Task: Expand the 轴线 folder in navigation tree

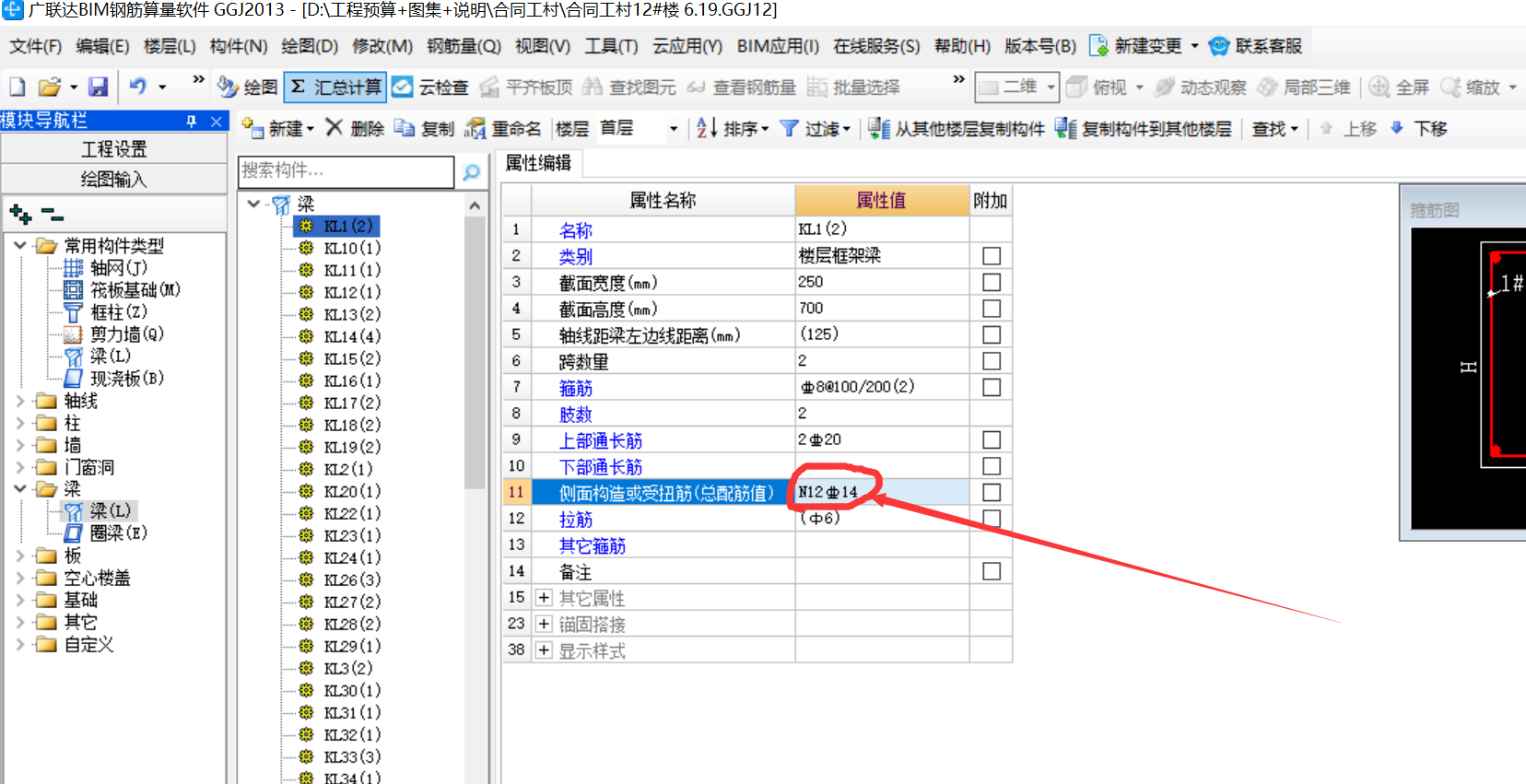Action: pyautogui.click(x=20, y=401)
